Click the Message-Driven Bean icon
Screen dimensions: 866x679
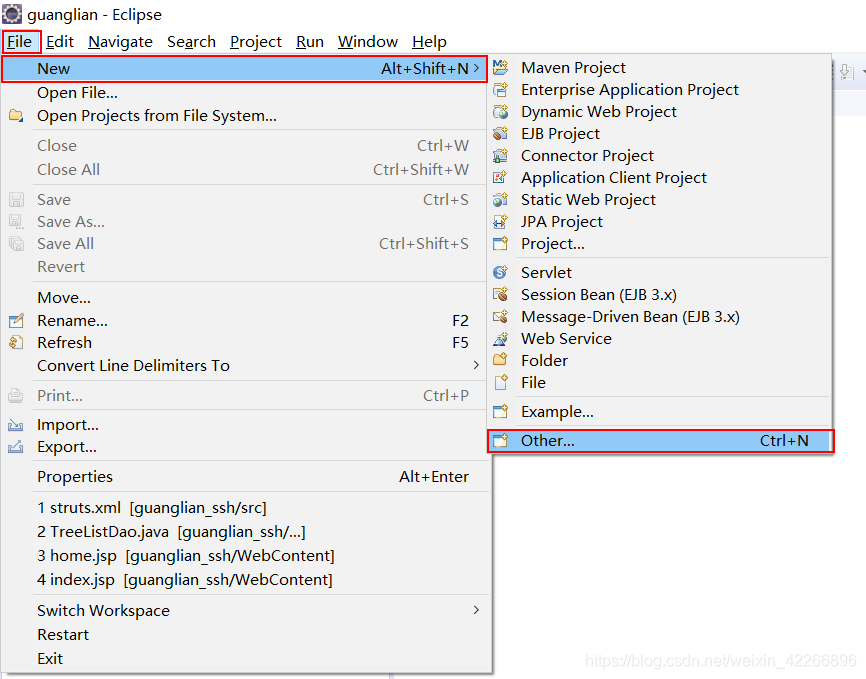pyautogui.click(x=500, y=317)
